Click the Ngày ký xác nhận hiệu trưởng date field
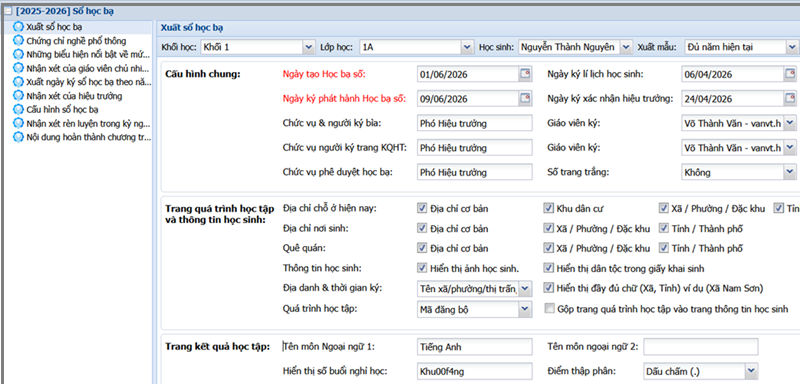This screenshot has height=384, width=800. pyautogui.click(x=733, y=98)
